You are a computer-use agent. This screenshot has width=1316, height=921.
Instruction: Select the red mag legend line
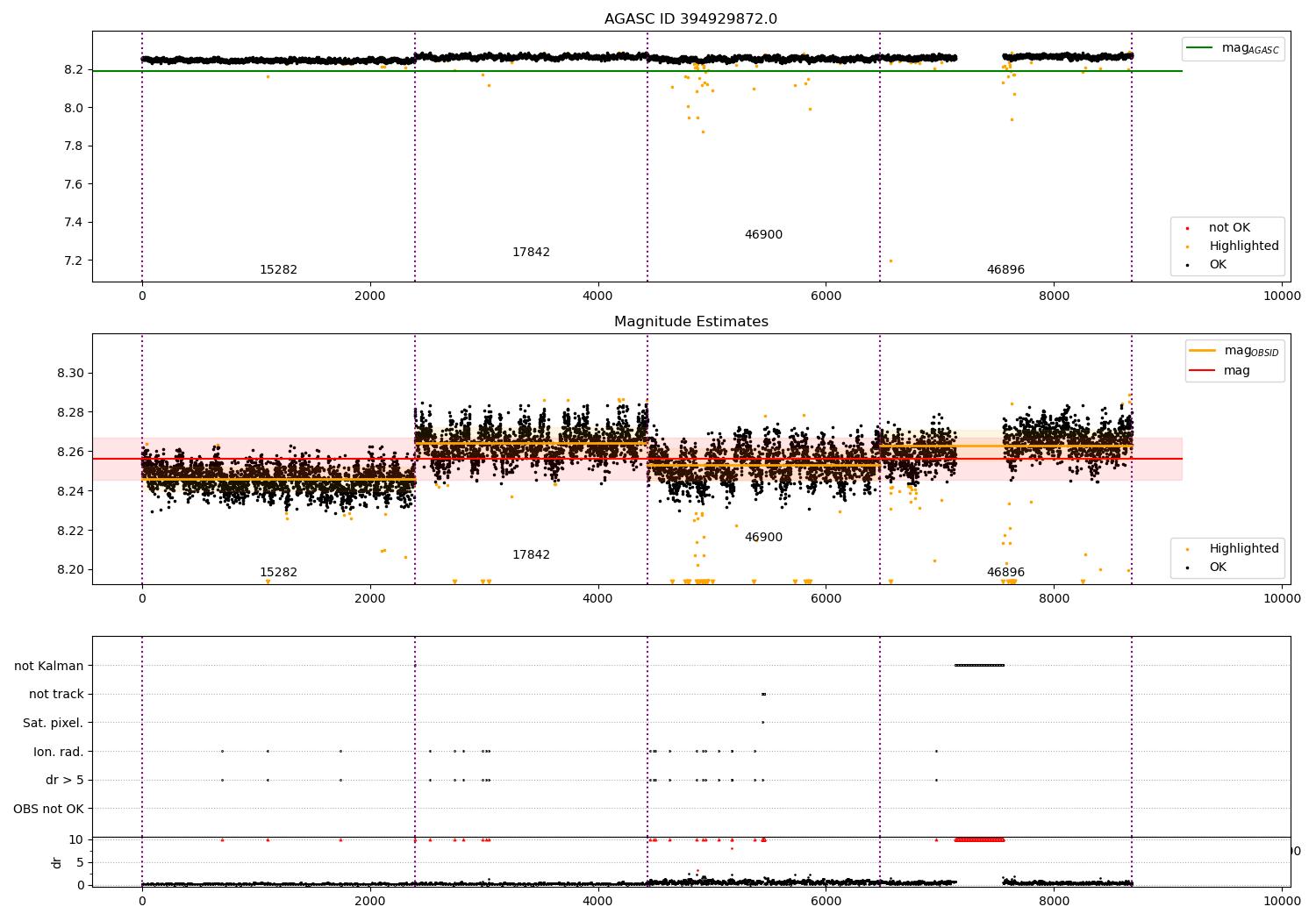pos(1202,370)
